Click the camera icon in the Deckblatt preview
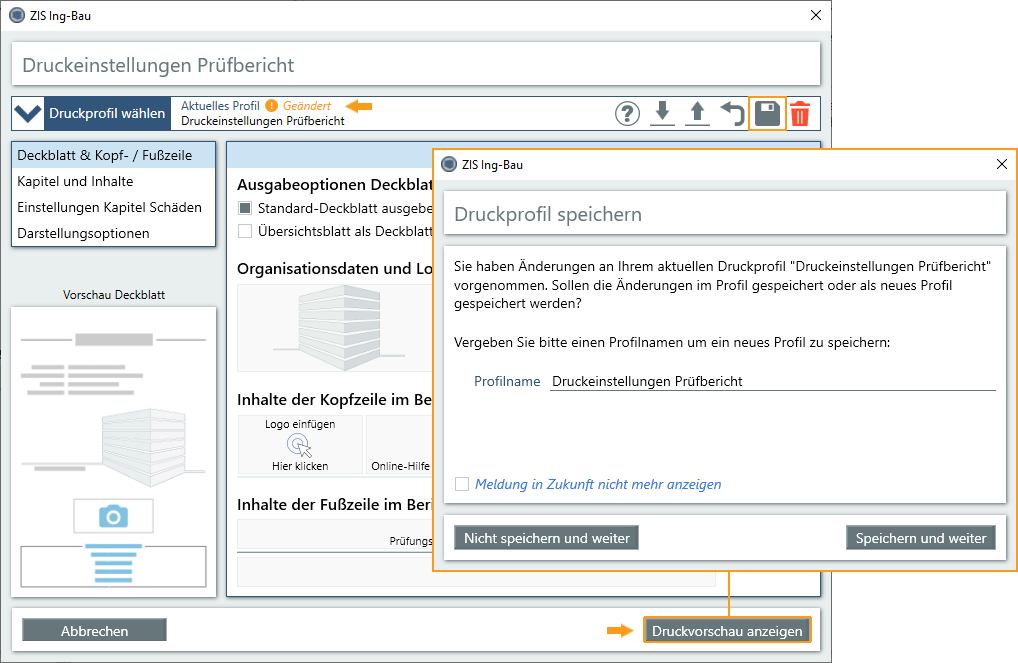 click(x=112, y=516)
